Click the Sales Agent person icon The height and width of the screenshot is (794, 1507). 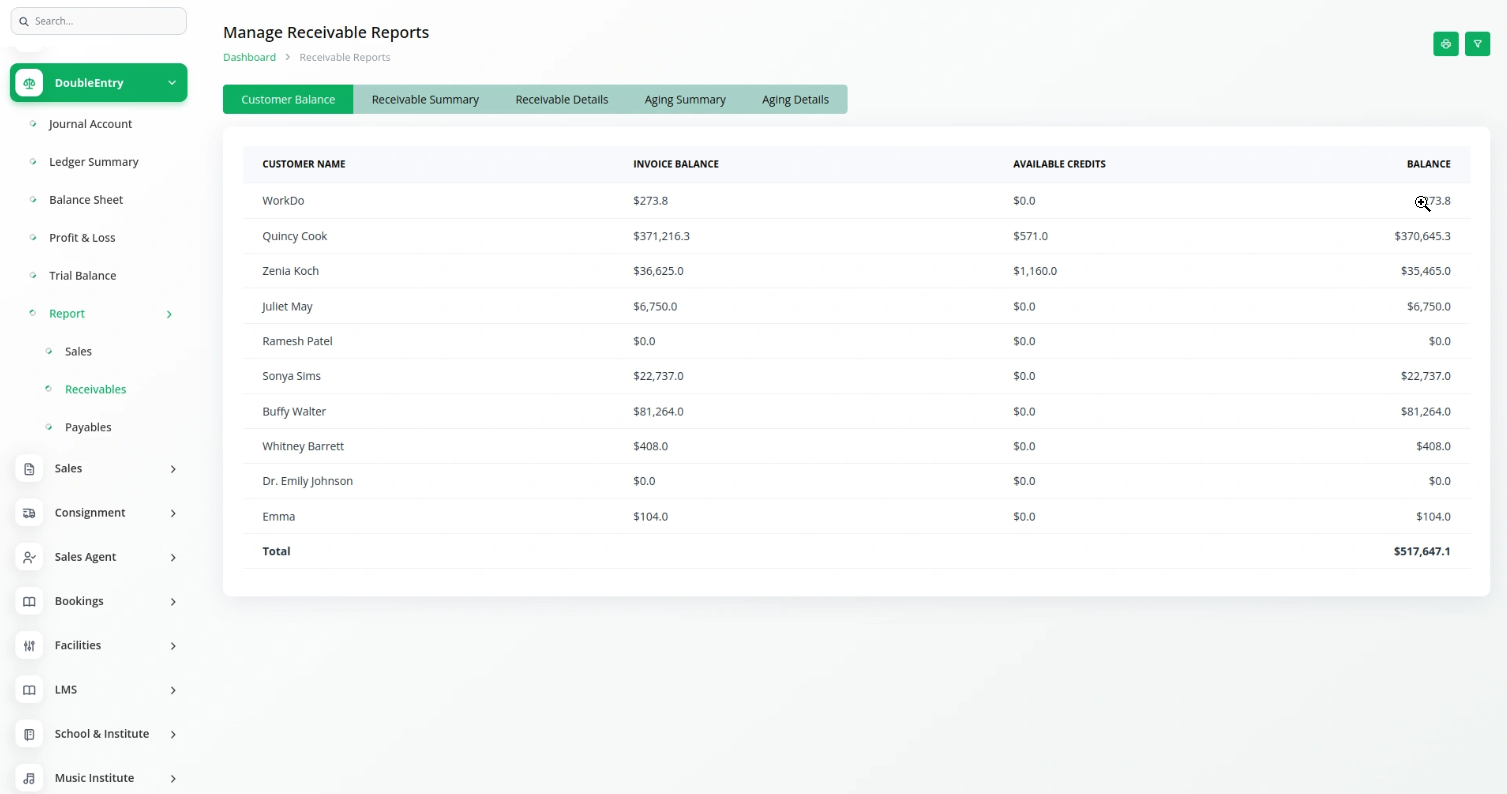click(x=29, y=557)
